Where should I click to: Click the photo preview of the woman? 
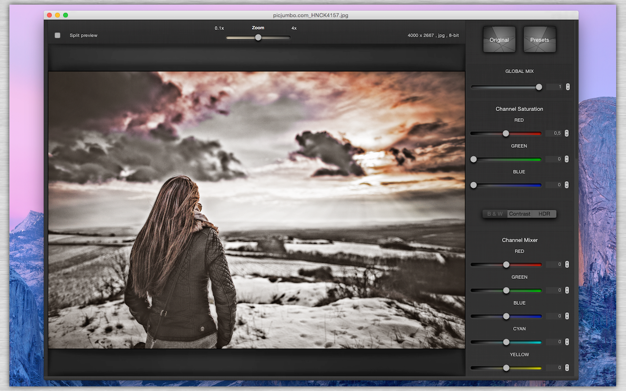tap(256, 210)
